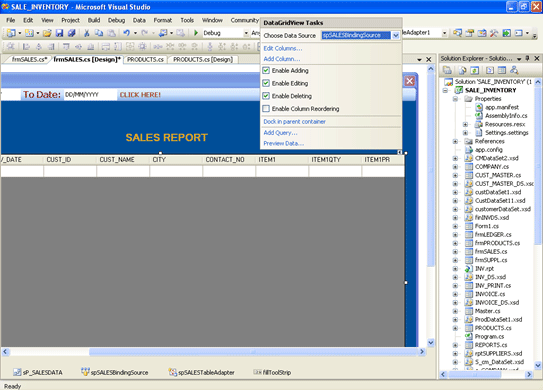This screenshot has height=390, width=543.
Task: Click the Navigate Backward icon
Action: point(163,33)
